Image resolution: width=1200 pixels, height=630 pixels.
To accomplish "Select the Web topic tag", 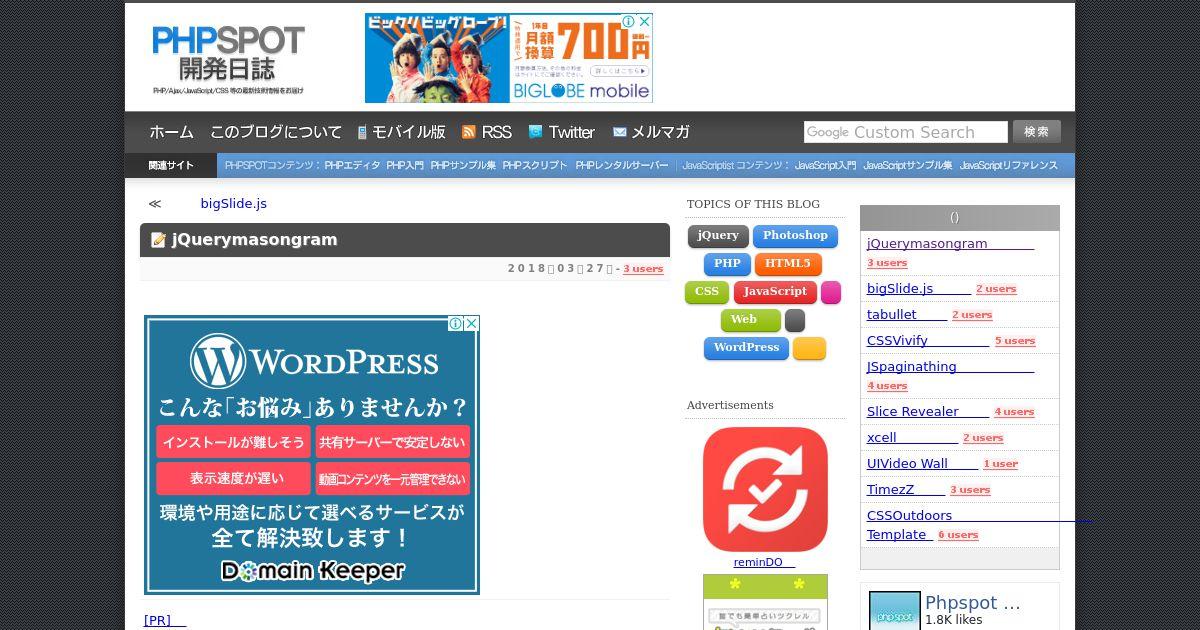I will pos(751,320).
